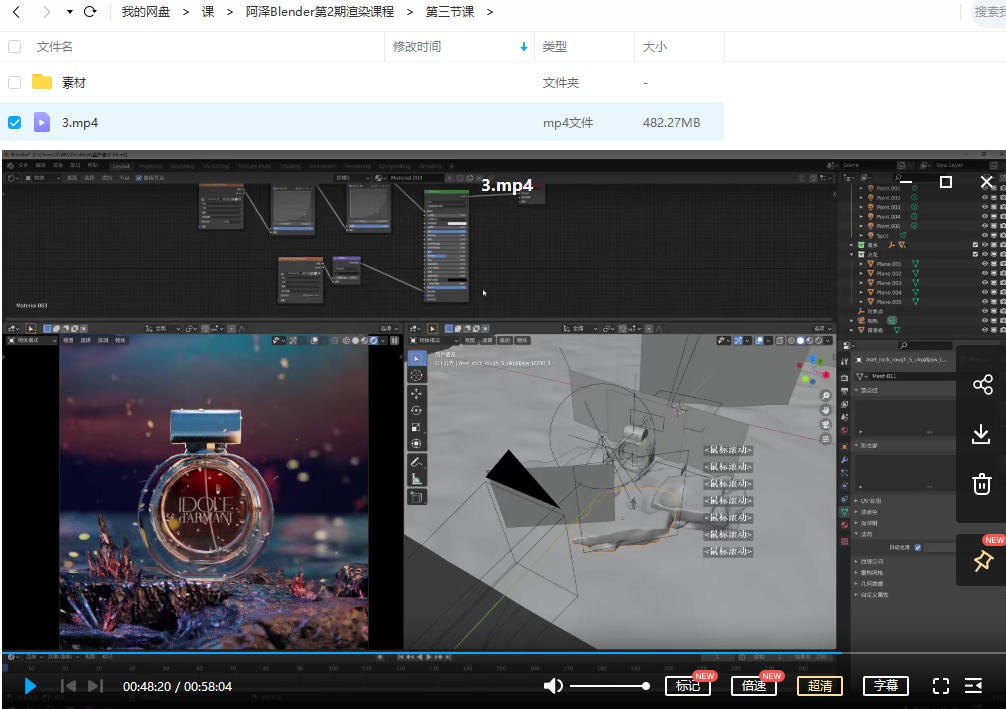The image size is (1006, 709).
Task: Download the video via the download icon
Action: tap(981, 434)
